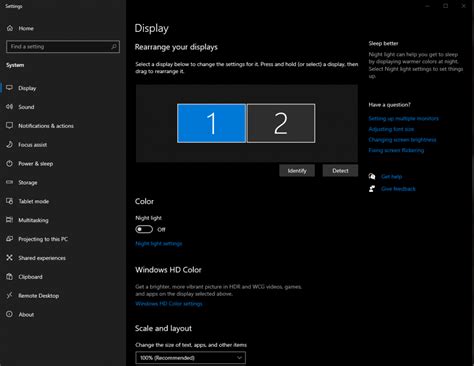Expand the 100% (Recommended) scale dropdown
The image size is (474, 366).
pos(190,358)
